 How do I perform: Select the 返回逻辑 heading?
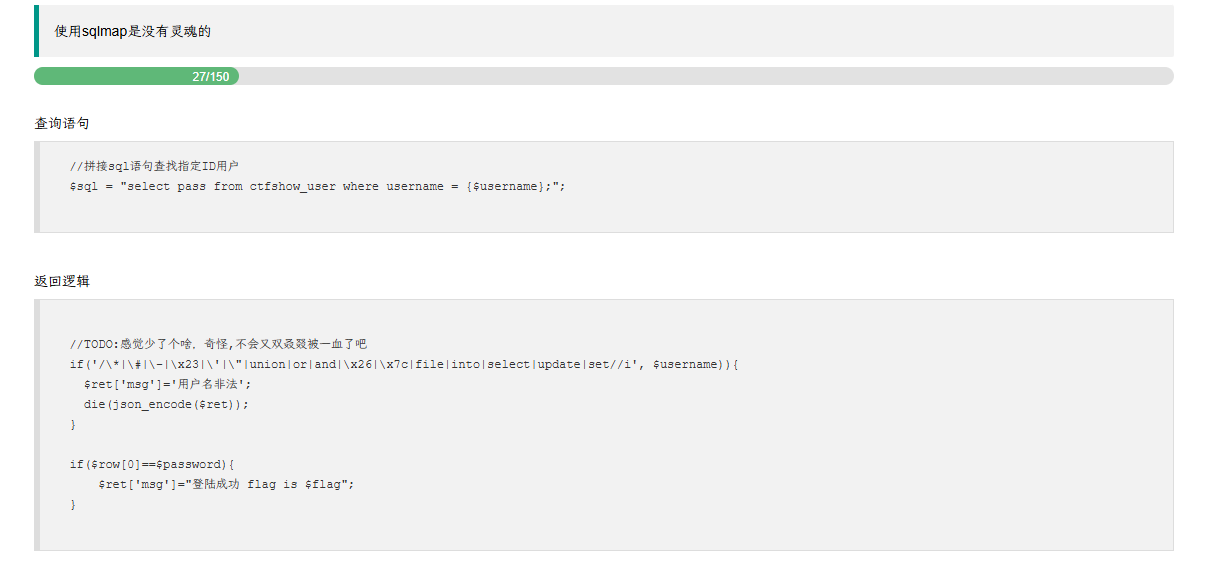(62, 281)
